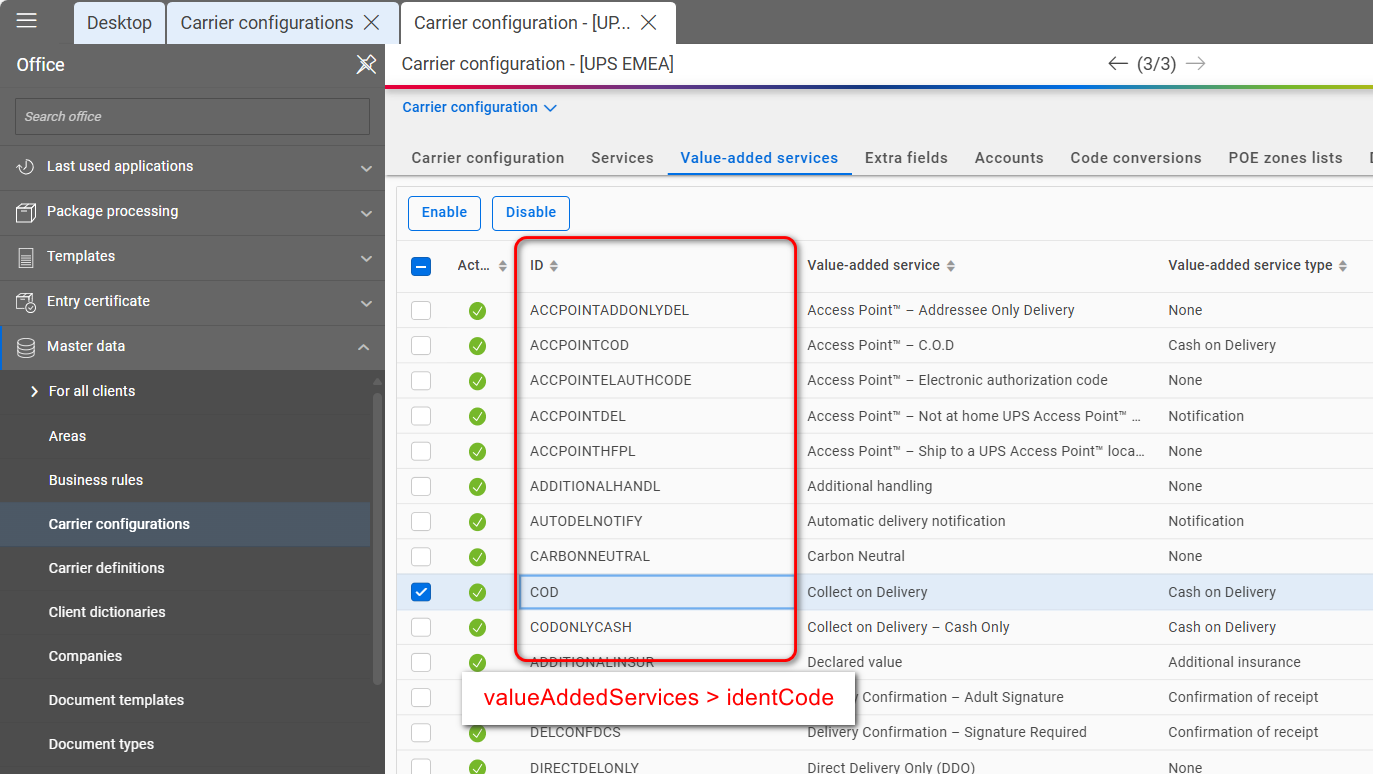1373x774 pixels.
Task: Open the Carrier configuration sub-tab
Action: pyautogui.click(x=488, y=158)
